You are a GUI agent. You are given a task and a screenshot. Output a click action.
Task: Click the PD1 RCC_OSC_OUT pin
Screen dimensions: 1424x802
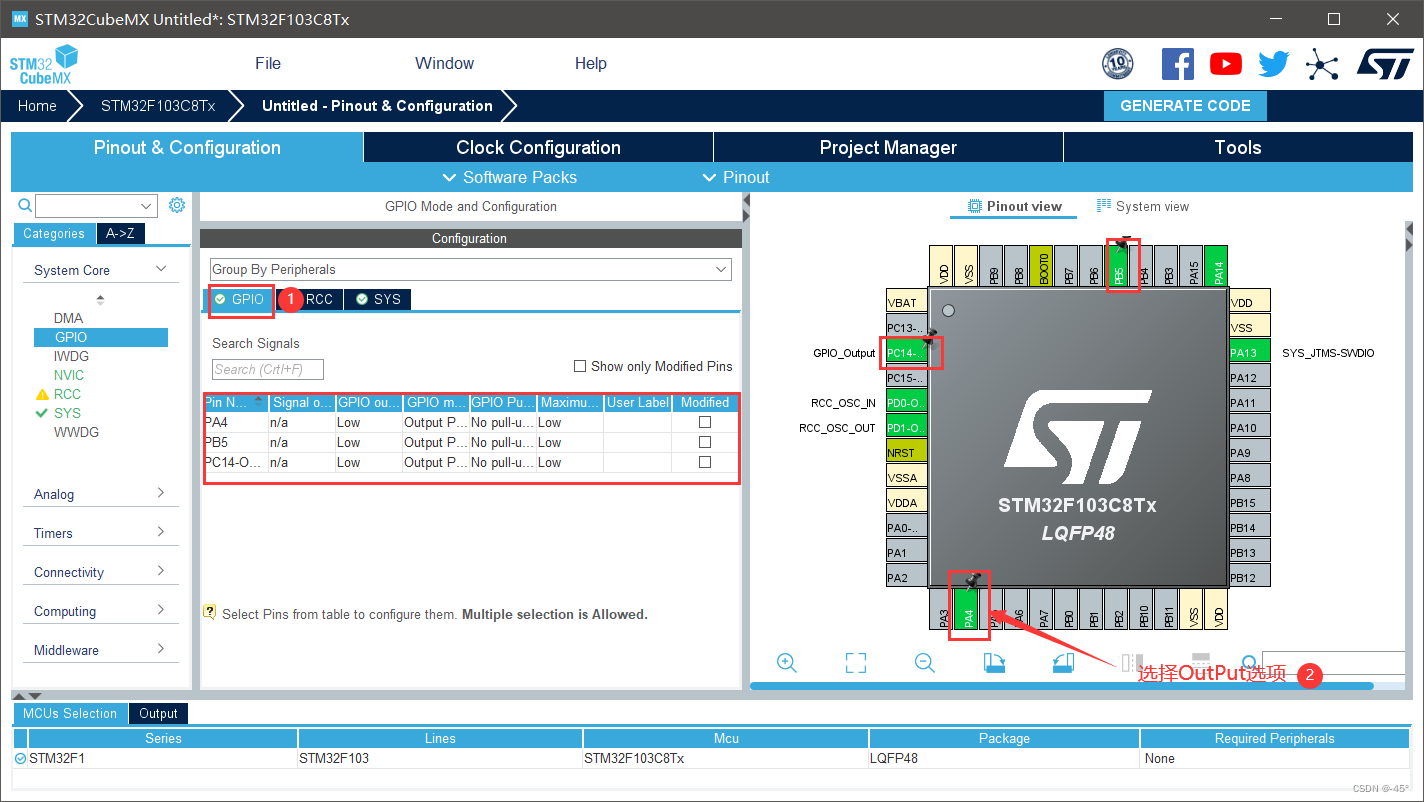[907, 428]
